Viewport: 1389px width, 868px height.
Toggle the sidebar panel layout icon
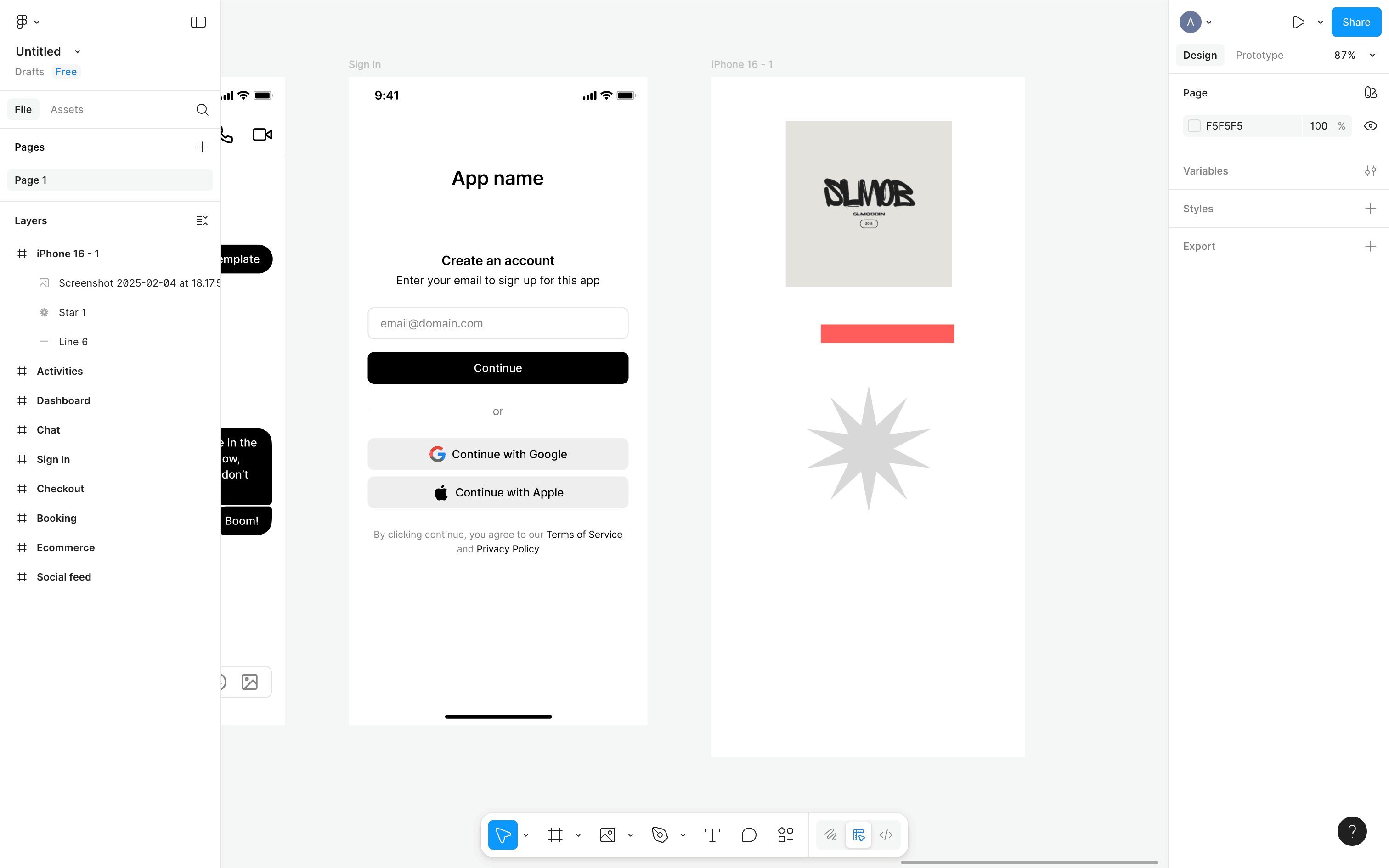(198, 22)
